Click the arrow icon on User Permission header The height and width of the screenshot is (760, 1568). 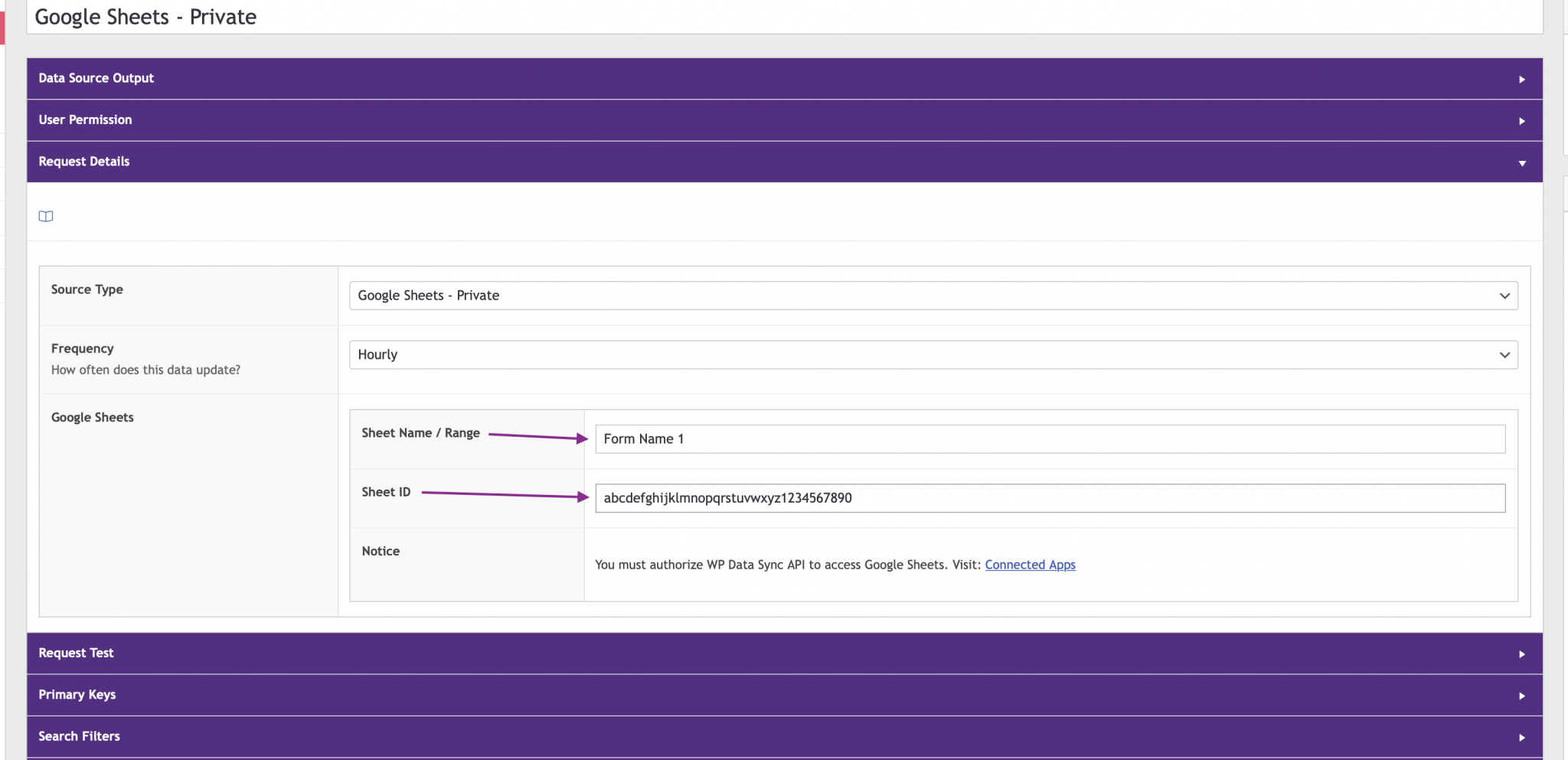coord(1521,120)
